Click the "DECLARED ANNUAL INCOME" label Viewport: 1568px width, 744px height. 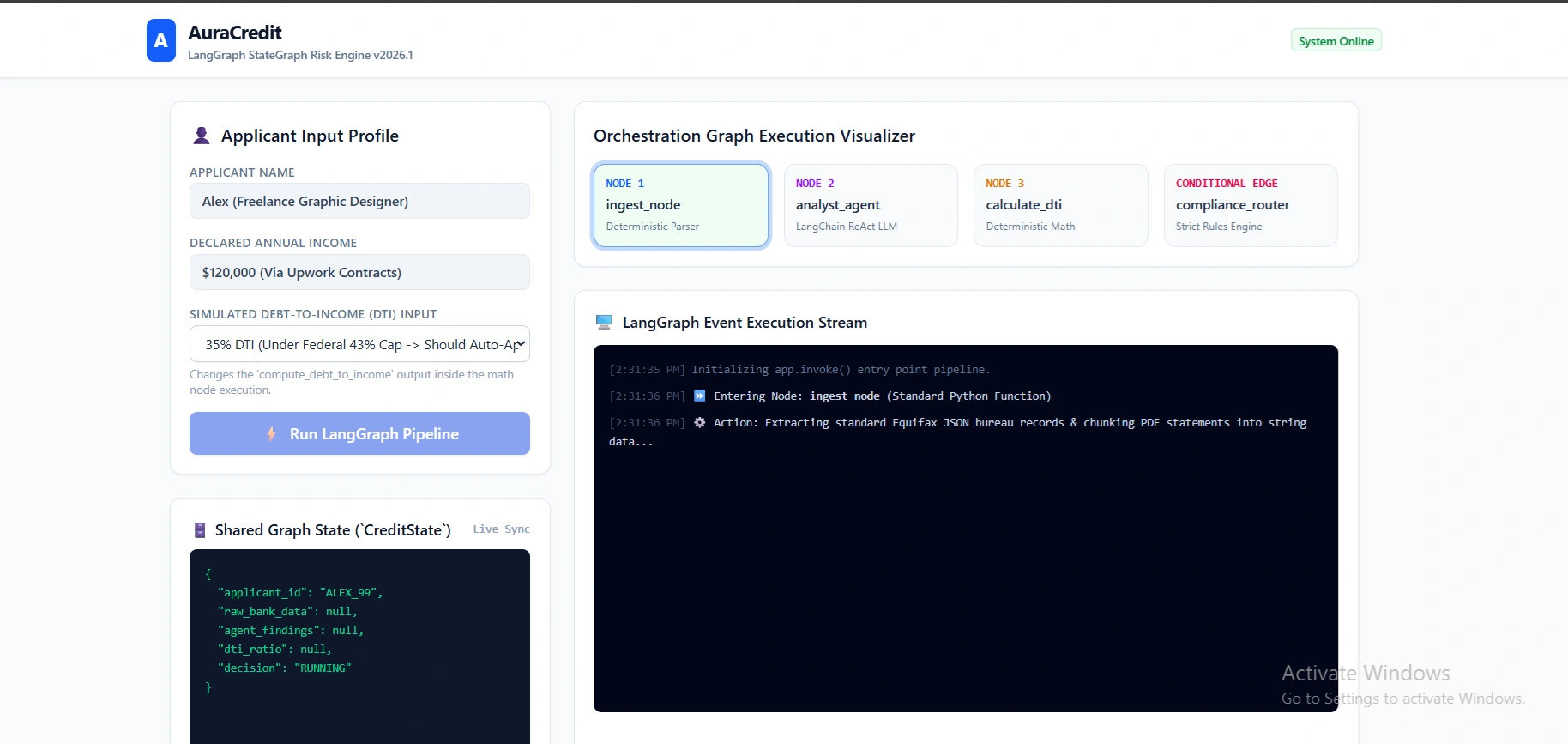pos(273,243)
